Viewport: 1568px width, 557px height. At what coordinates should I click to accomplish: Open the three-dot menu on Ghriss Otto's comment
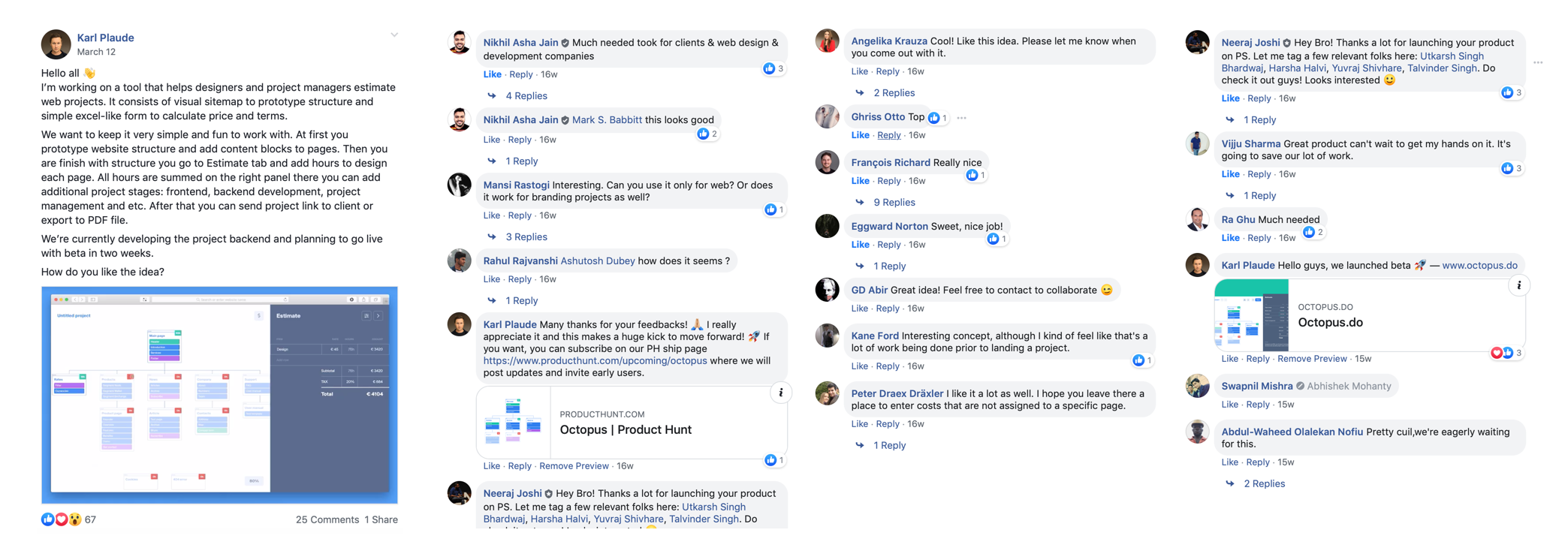963,118
